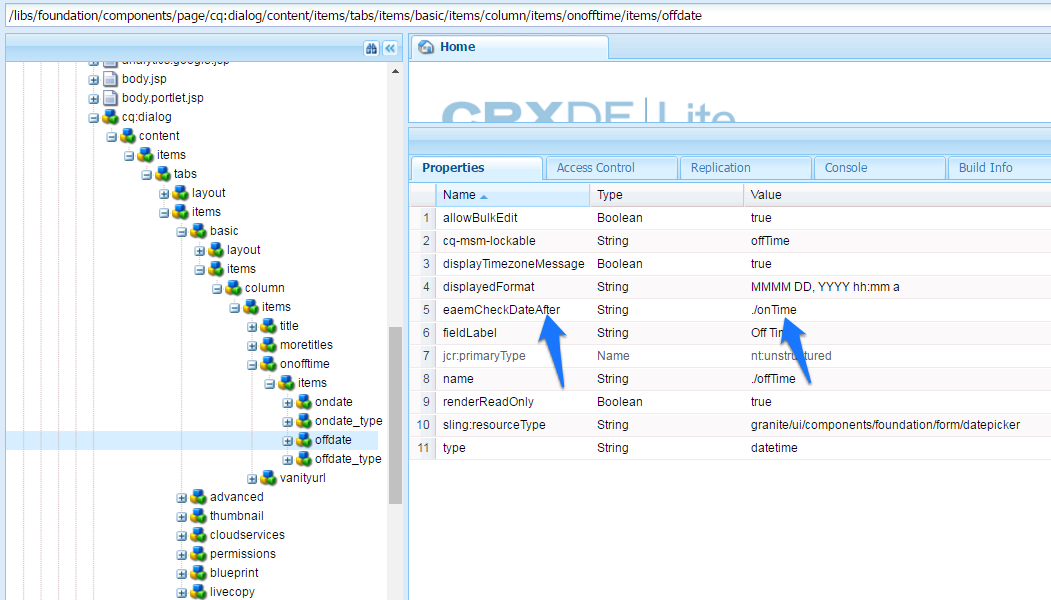Click the 'MMMM DD, YYYY hh:mm a' value
The image size is (1051, 600).
pyautogui.click(x=825, y=287)
